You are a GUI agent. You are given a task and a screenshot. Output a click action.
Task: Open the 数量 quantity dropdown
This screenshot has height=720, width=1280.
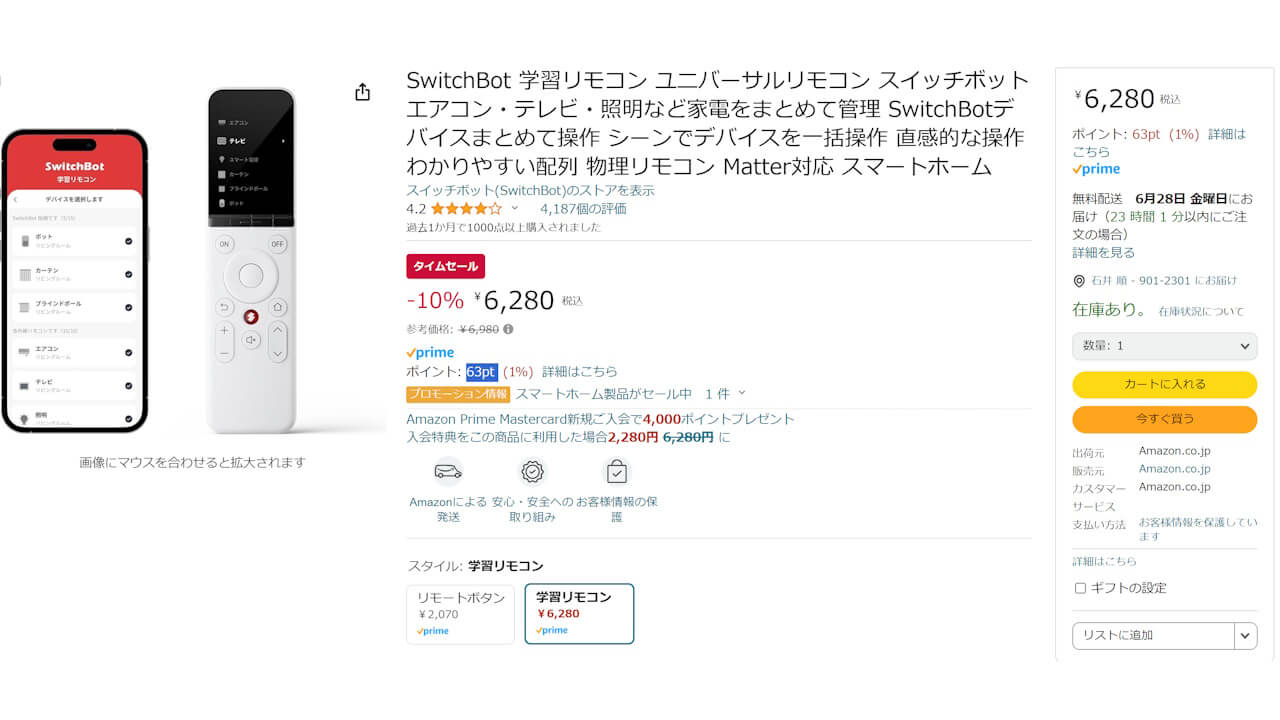pyautogui.click(x=1164, y=346)
